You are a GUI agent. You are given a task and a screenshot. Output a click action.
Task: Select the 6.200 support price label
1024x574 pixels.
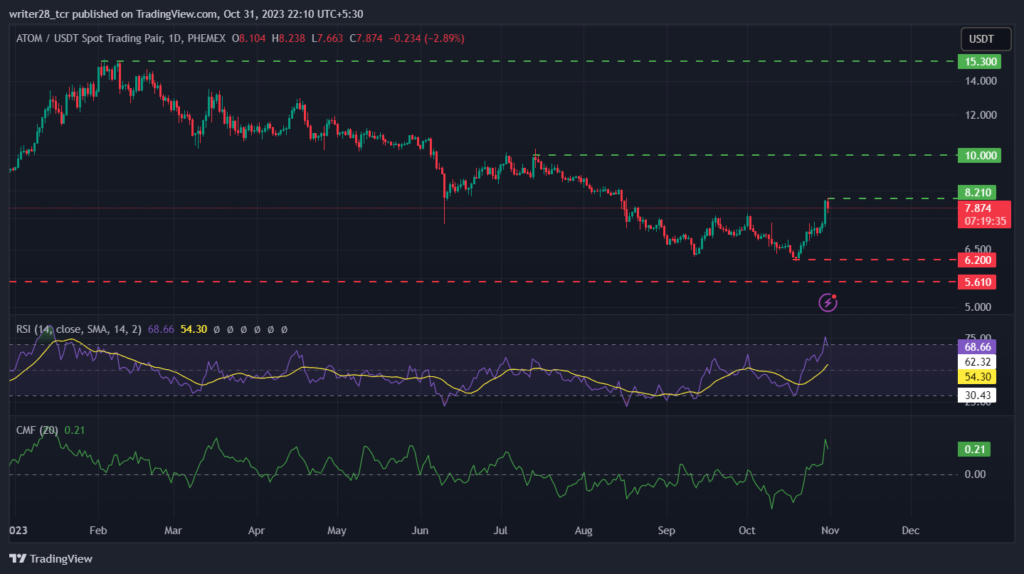coord(977,260)
